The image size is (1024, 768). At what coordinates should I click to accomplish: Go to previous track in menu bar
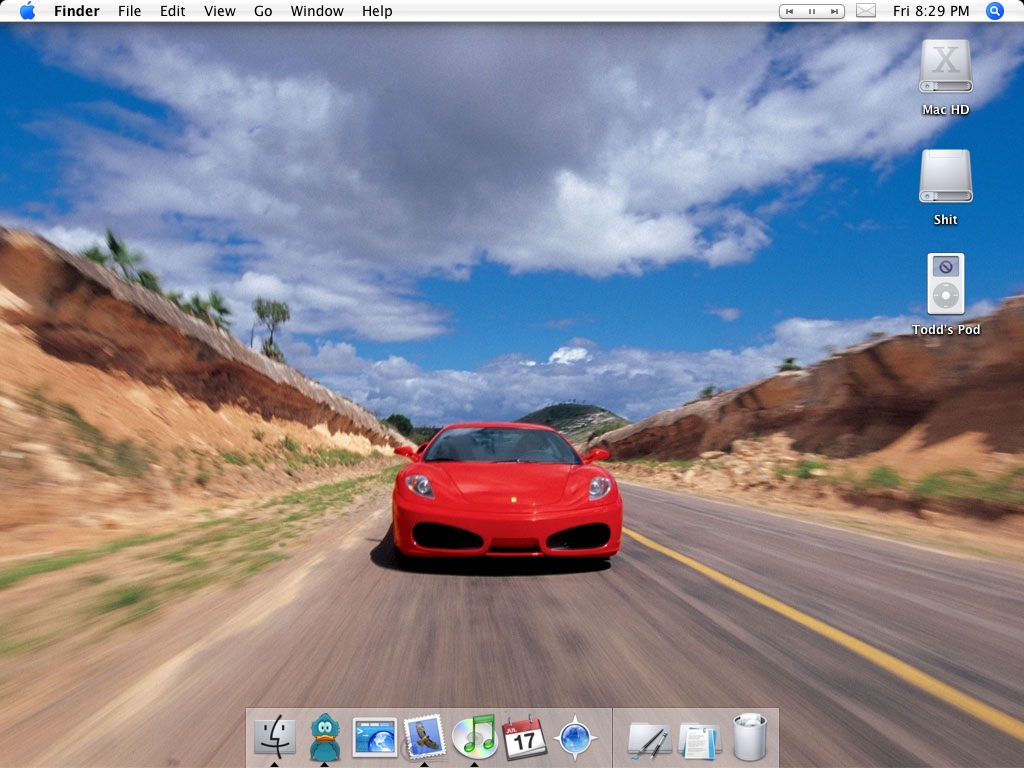click(790, 11)
